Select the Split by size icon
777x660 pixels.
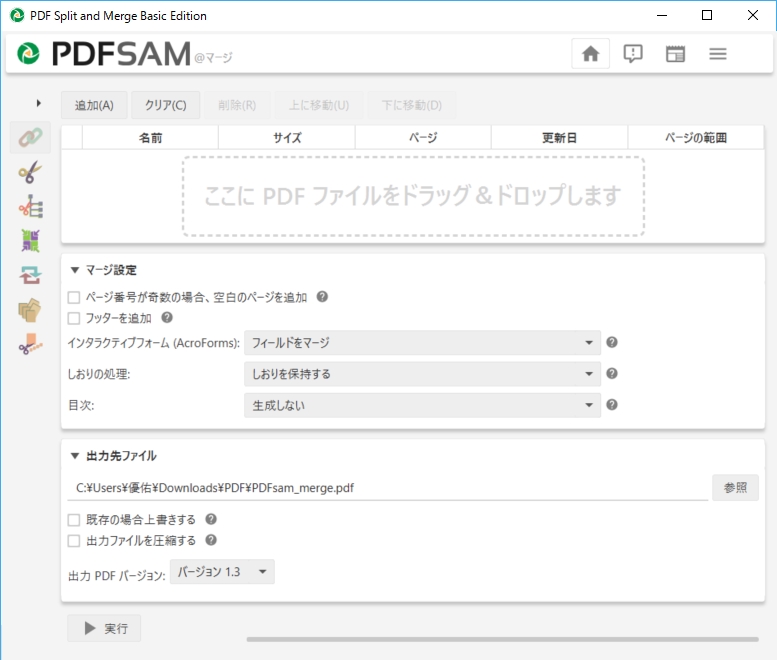[30, 344]
